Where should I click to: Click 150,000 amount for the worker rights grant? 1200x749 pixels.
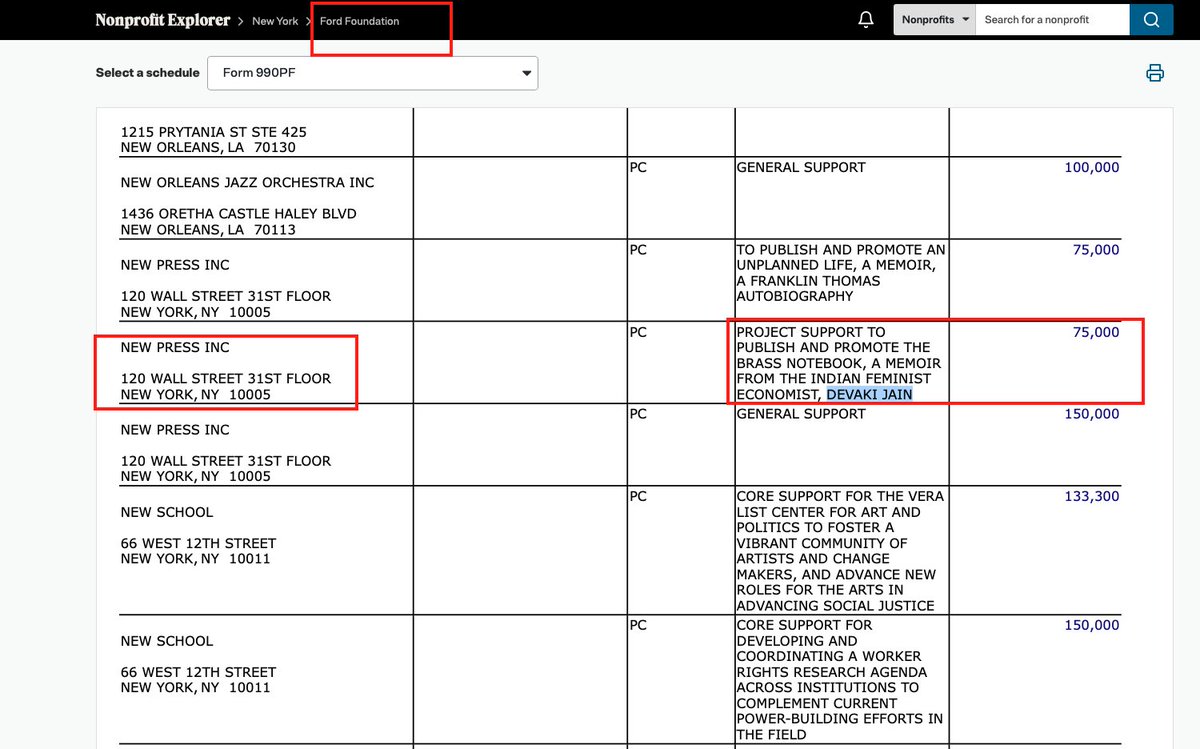tap(1092, 626)
